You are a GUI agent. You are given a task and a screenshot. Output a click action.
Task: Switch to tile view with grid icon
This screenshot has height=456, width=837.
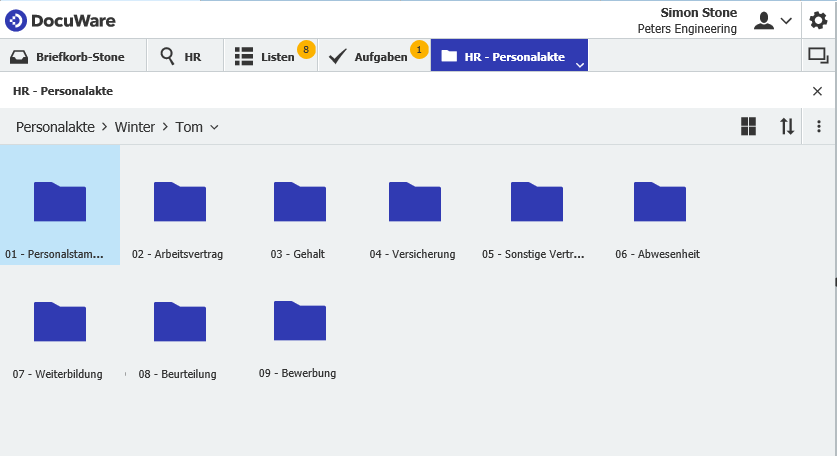[748, 126]
